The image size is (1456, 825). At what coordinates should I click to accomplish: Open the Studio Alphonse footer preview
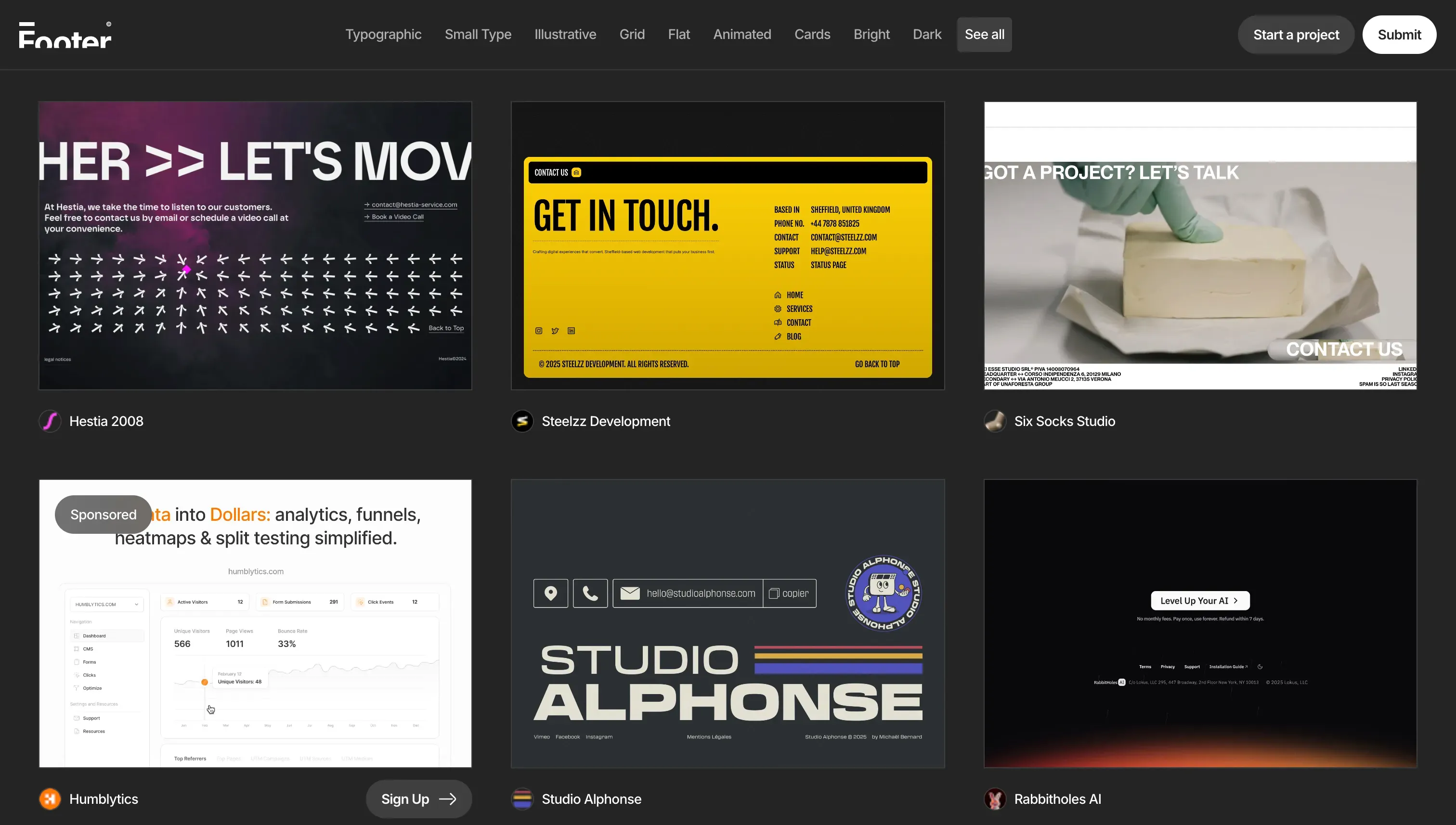coord(728,623)
